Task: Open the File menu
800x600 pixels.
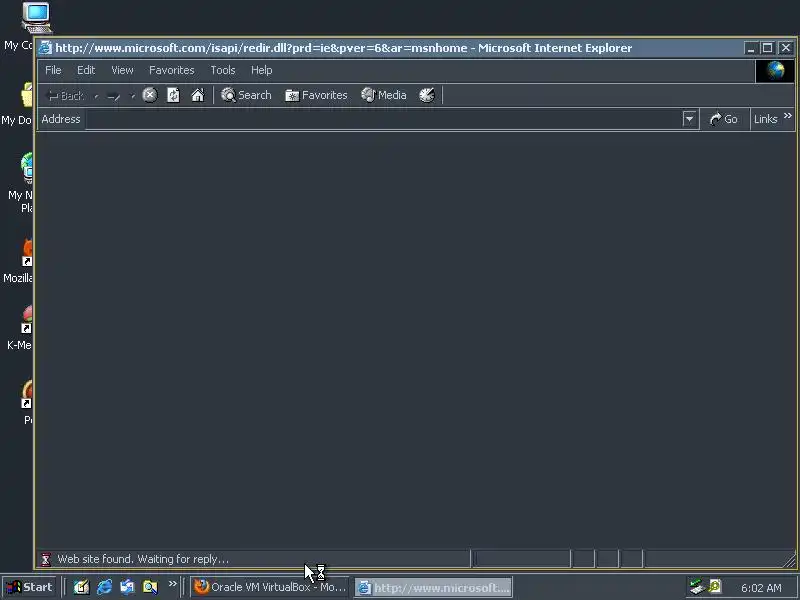Action: [53, 70]
